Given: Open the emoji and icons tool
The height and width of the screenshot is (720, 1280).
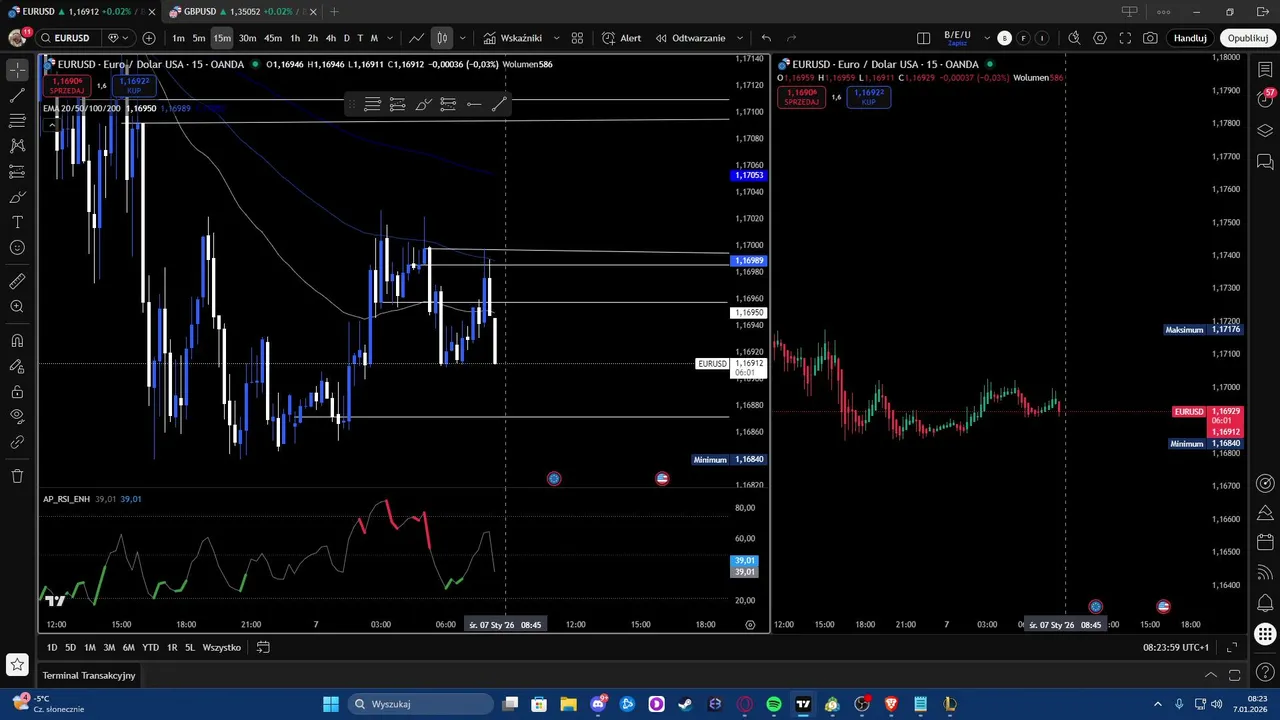Looking at the screenshot, I should tap(17, 247).
